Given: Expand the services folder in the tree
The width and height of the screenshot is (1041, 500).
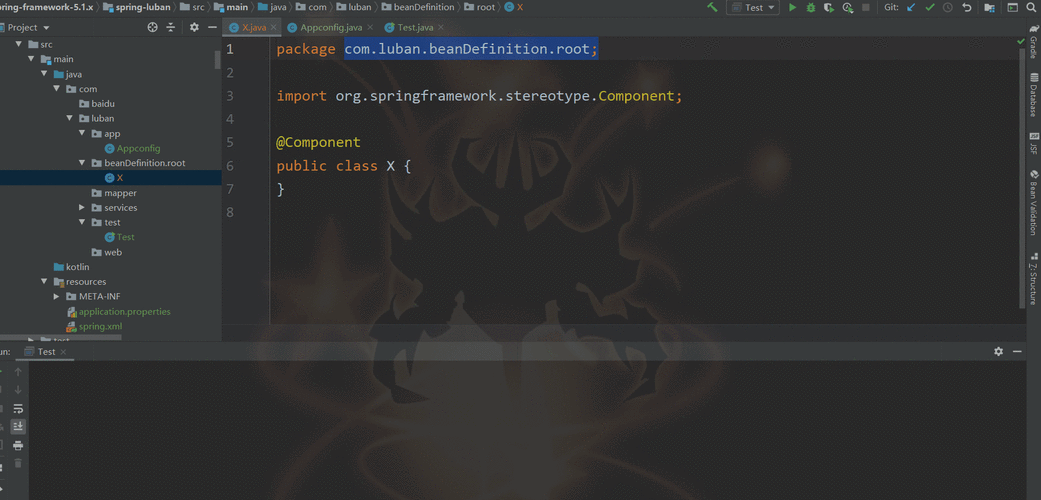Looking at the screenshot, I should 82,208.
